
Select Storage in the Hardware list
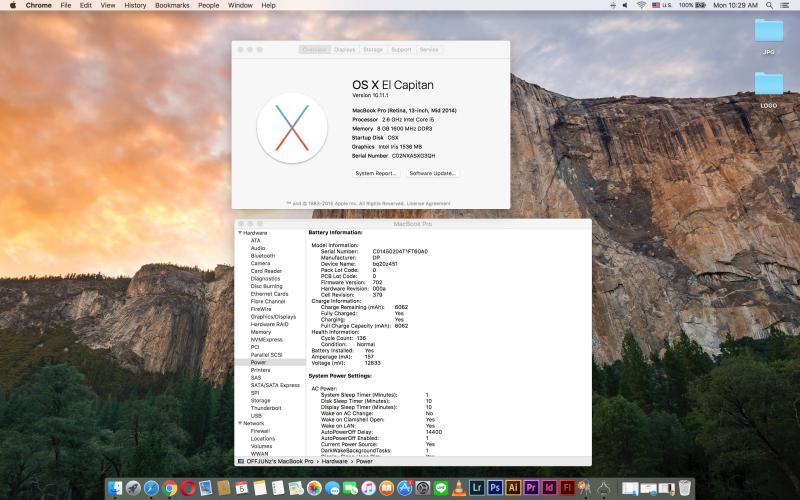click(x=260, y=401)
